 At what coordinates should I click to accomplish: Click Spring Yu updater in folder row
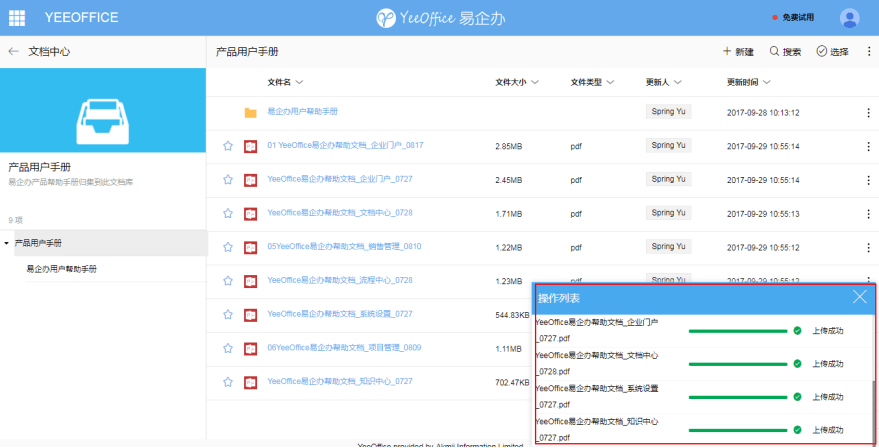click(668, 112)
